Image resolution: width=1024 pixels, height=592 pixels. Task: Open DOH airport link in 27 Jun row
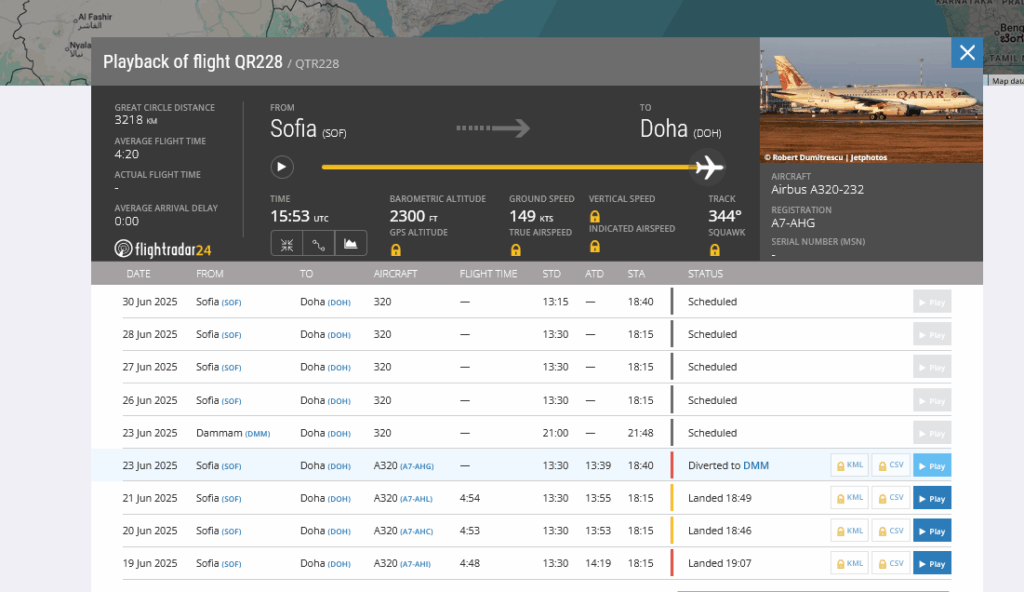(x=339, y=368)
